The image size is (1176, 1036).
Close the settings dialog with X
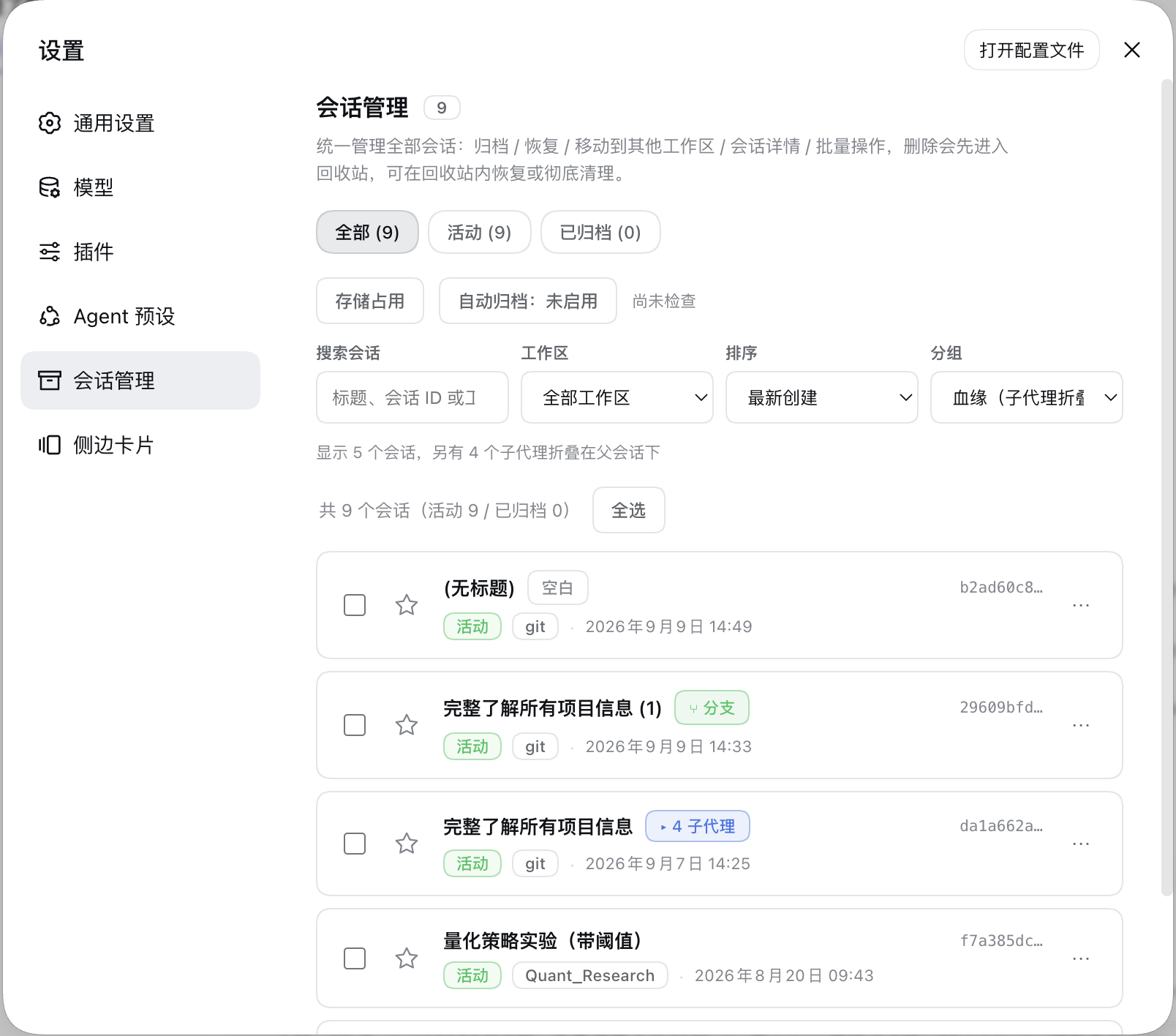[x=1132, y=50]
